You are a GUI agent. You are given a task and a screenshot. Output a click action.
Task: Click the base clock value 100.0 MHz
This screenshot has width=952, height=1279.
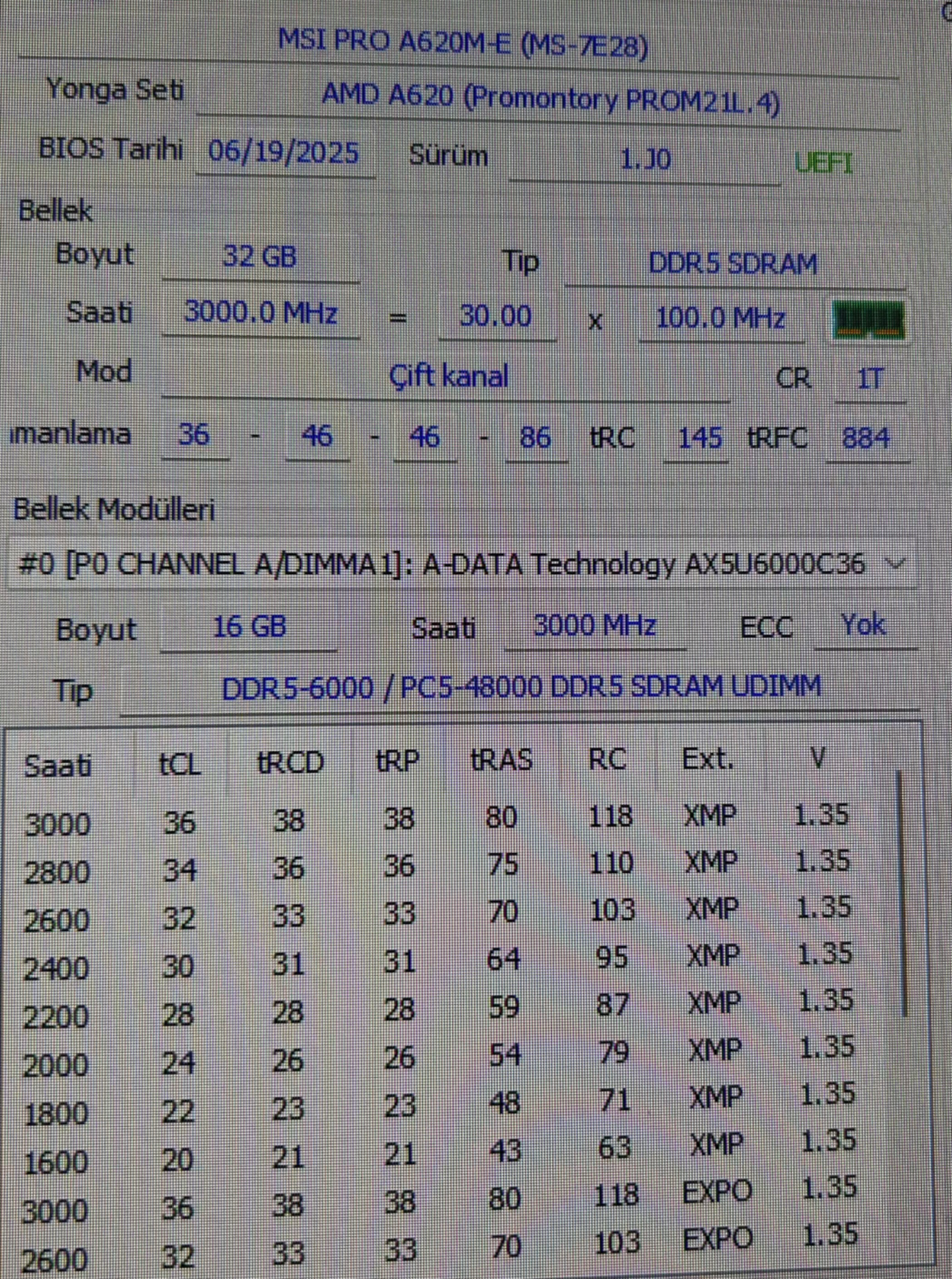click(x=720, y=319)
